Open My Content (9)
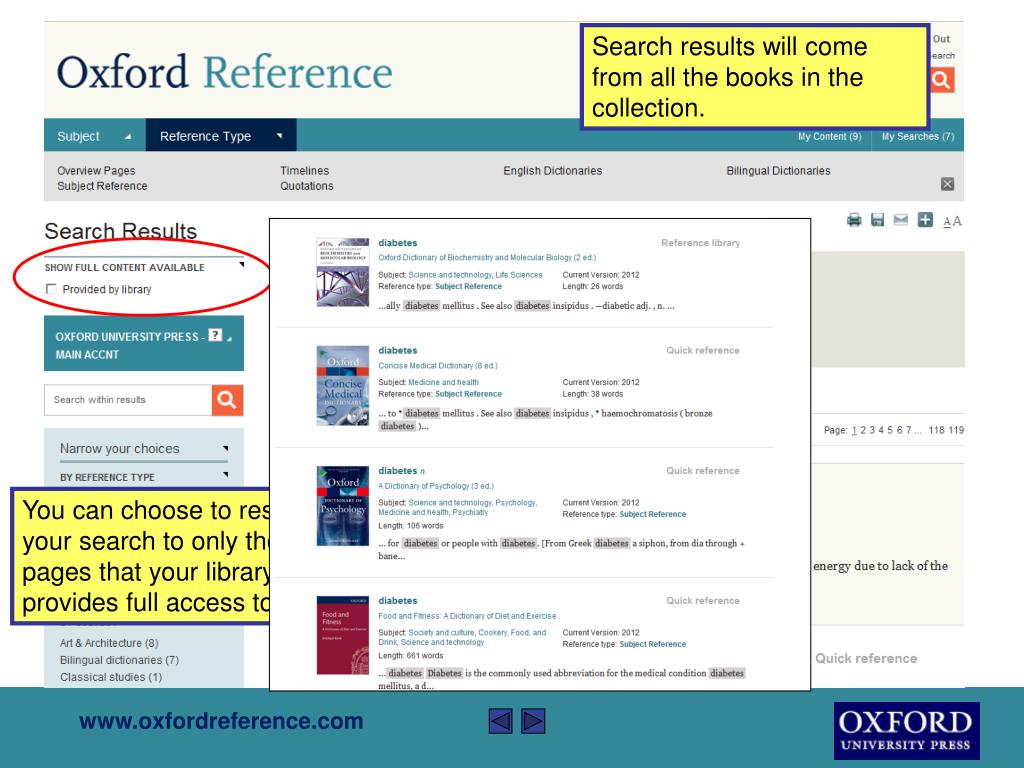This screenshot has width=1024, height=768. click(x=829, y=136)
